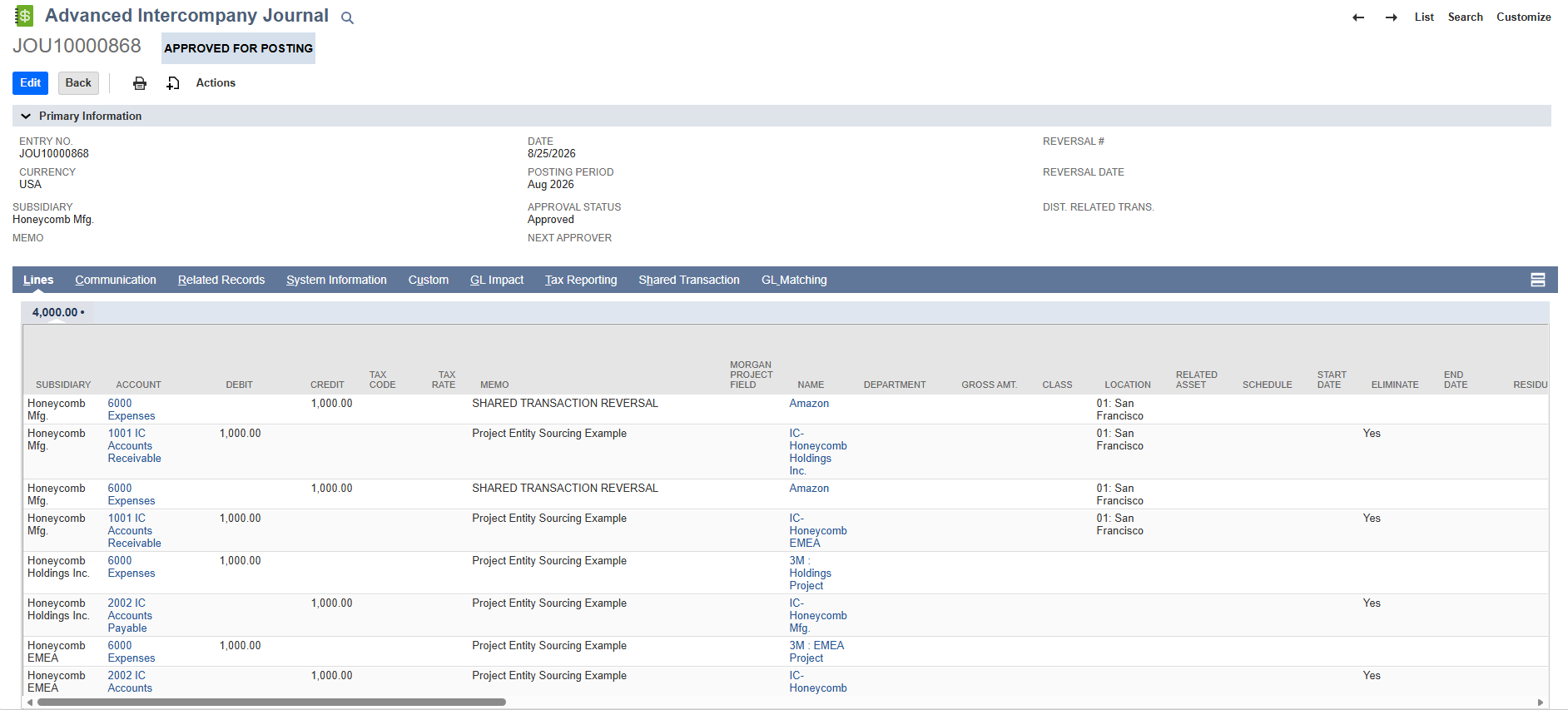Open the 3M : EMEA Project link

pos(816,652)
